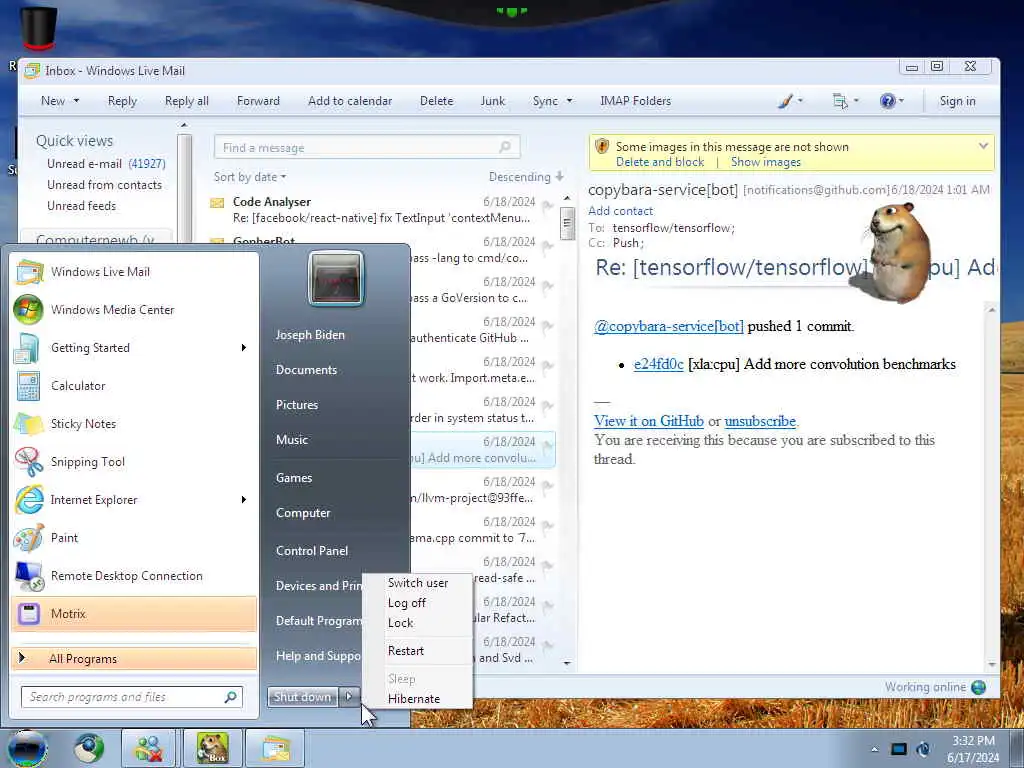Click the search magnifier in Find a message
Image resolution: width=1024 pixels, height=768 pixels.
click(505, 148)
